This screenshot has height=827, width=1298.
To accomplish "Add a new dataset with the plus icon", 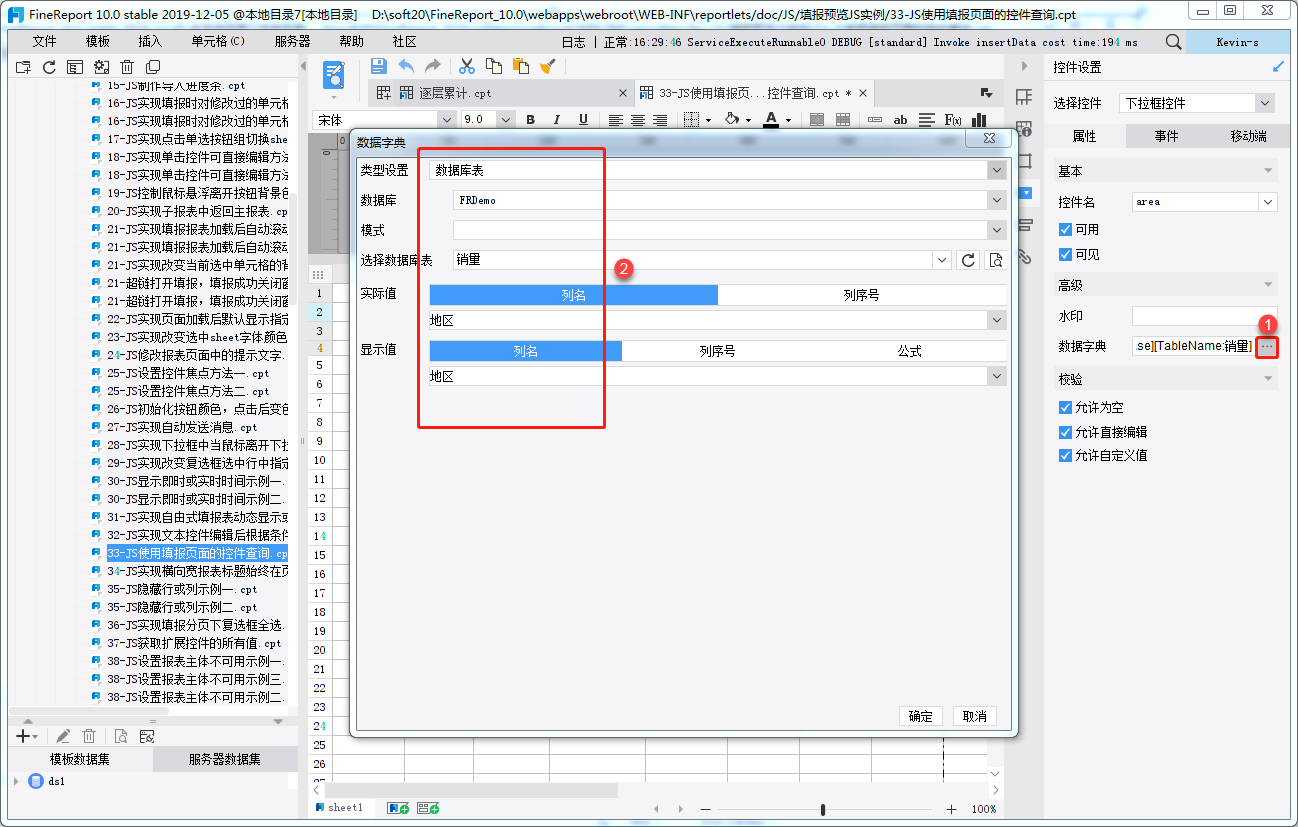I will click(x=23, y=736).
